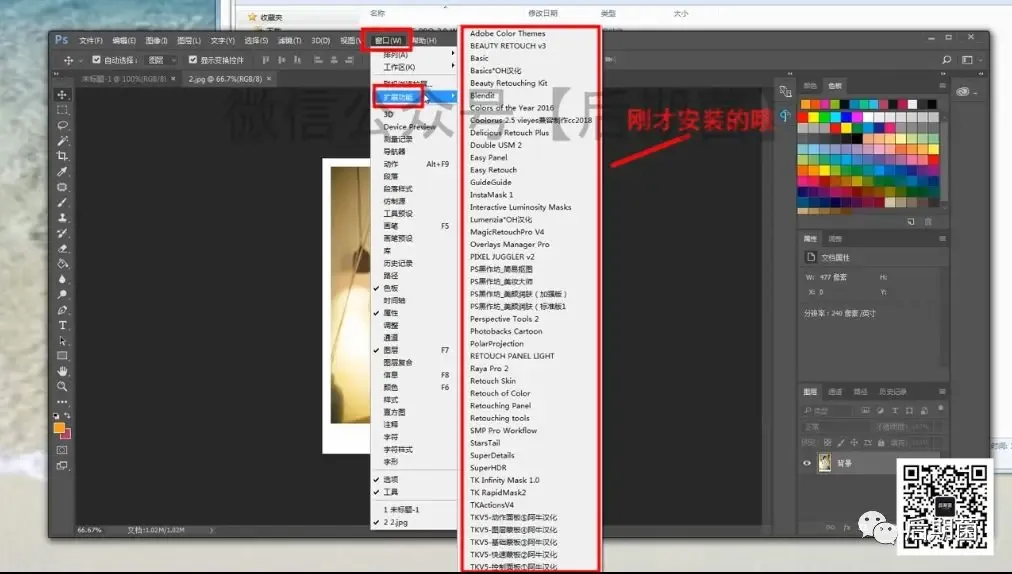This screenshot has height=574, width=1012.
Task: Toggle 自动选择 checkbox in options bar
Action: (x=96, y=59)
